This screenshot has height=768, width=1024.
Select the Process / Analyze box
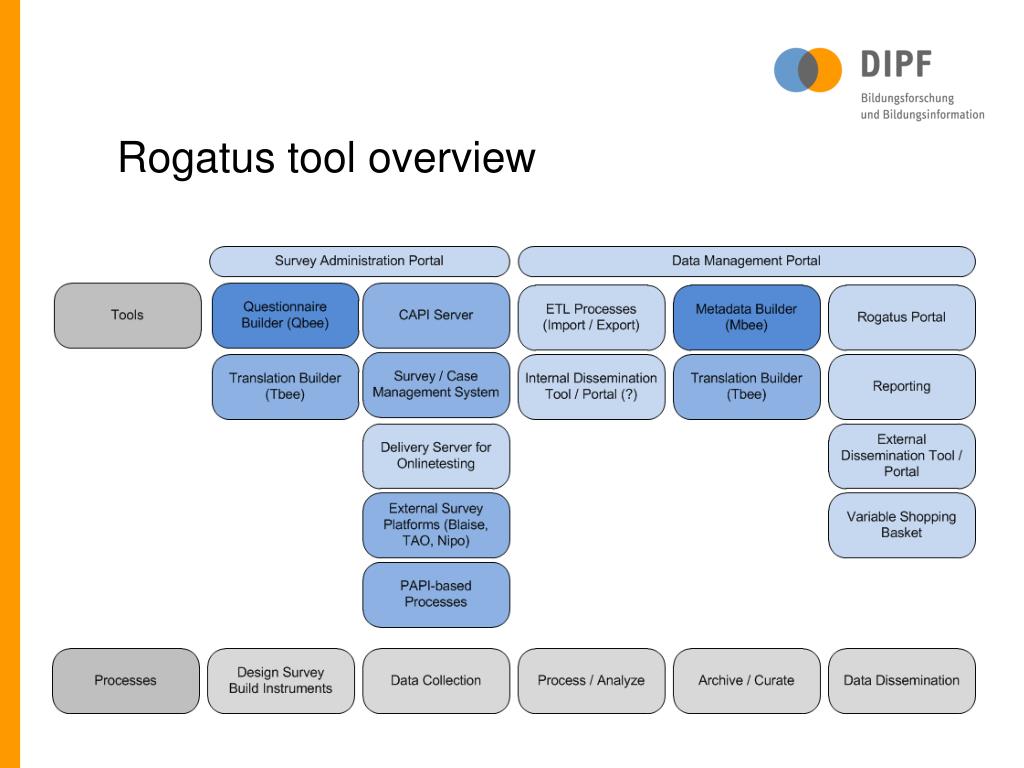[592, 680]
